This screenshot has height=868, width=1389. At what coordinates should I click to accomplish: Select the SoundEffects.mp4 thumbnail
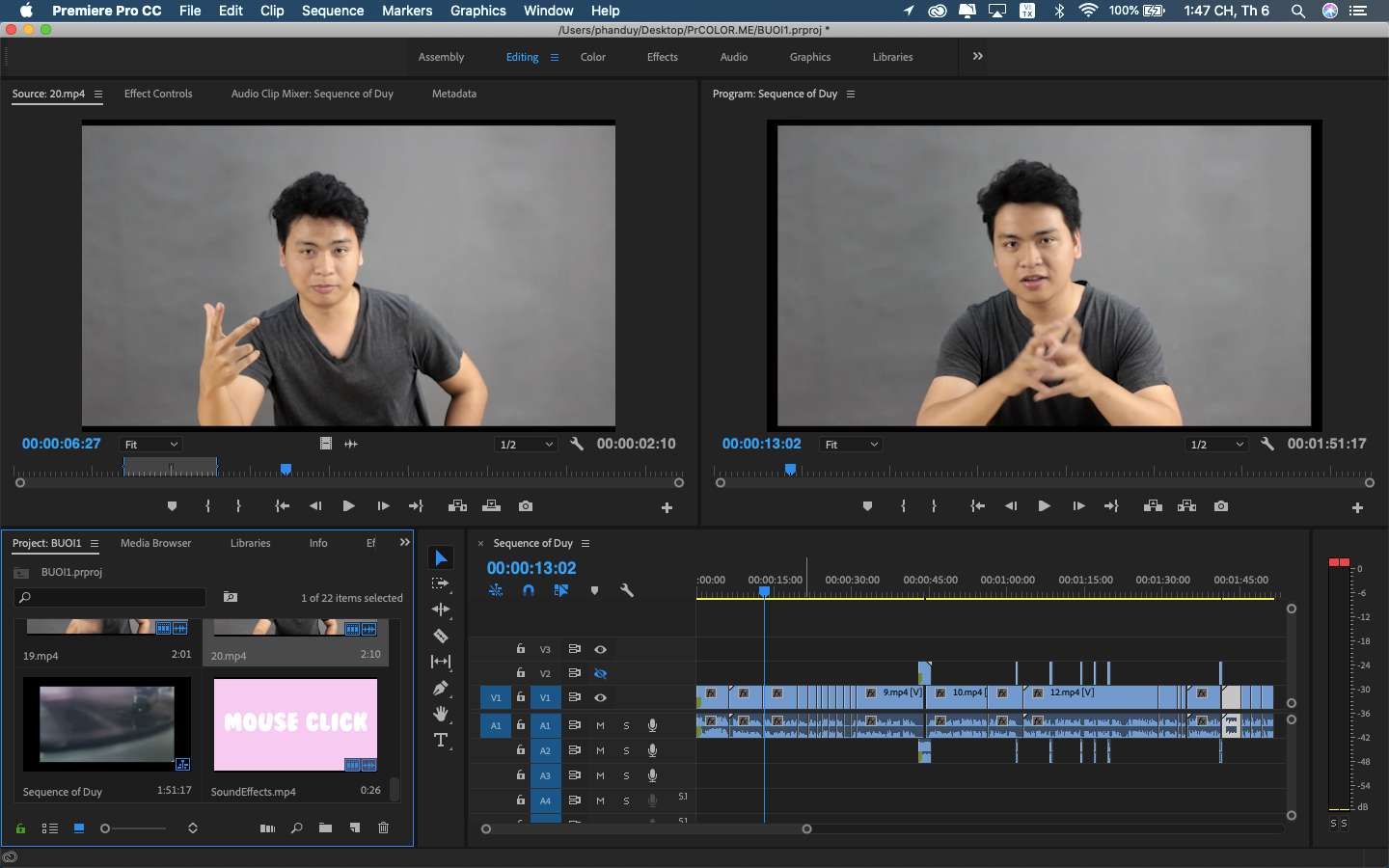pos(295,725)
